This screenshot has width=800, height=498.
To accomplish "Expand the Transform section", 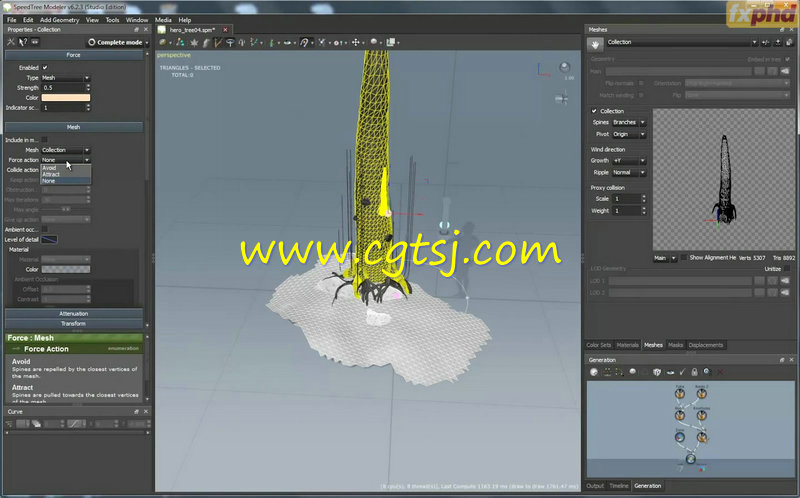I will tap(73, 323).
